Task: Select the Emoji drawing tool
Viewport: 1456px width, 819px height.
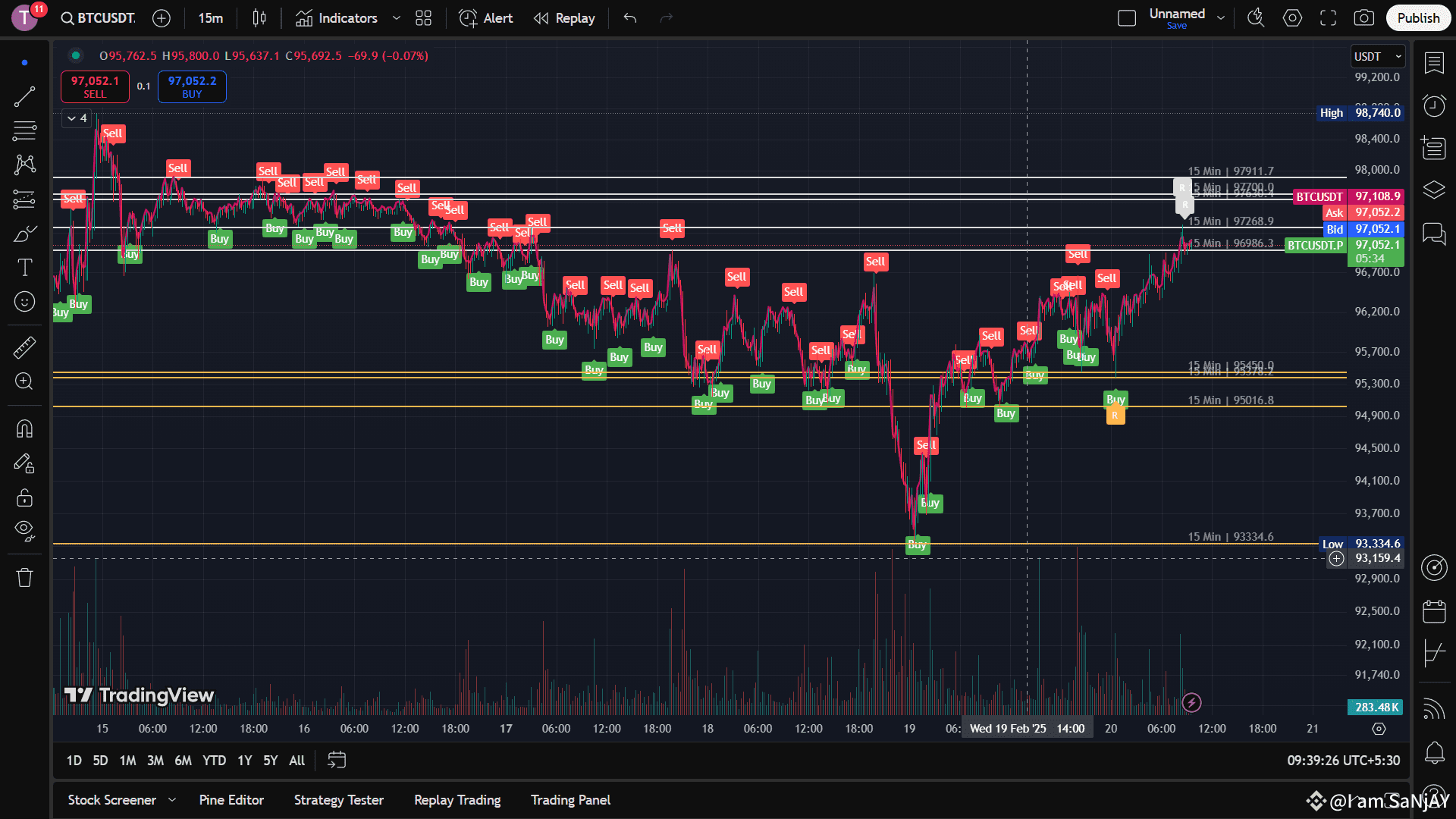Action: pyautogui.click(x=25, y=301)
